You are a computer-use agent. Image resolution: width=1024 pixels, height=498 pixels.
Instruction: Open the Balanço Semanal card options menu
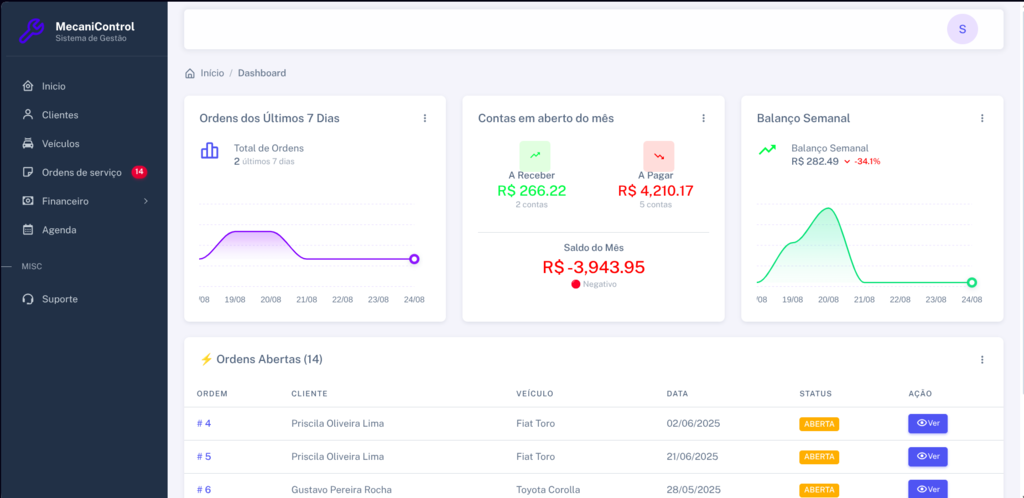(x=982, y=118)
